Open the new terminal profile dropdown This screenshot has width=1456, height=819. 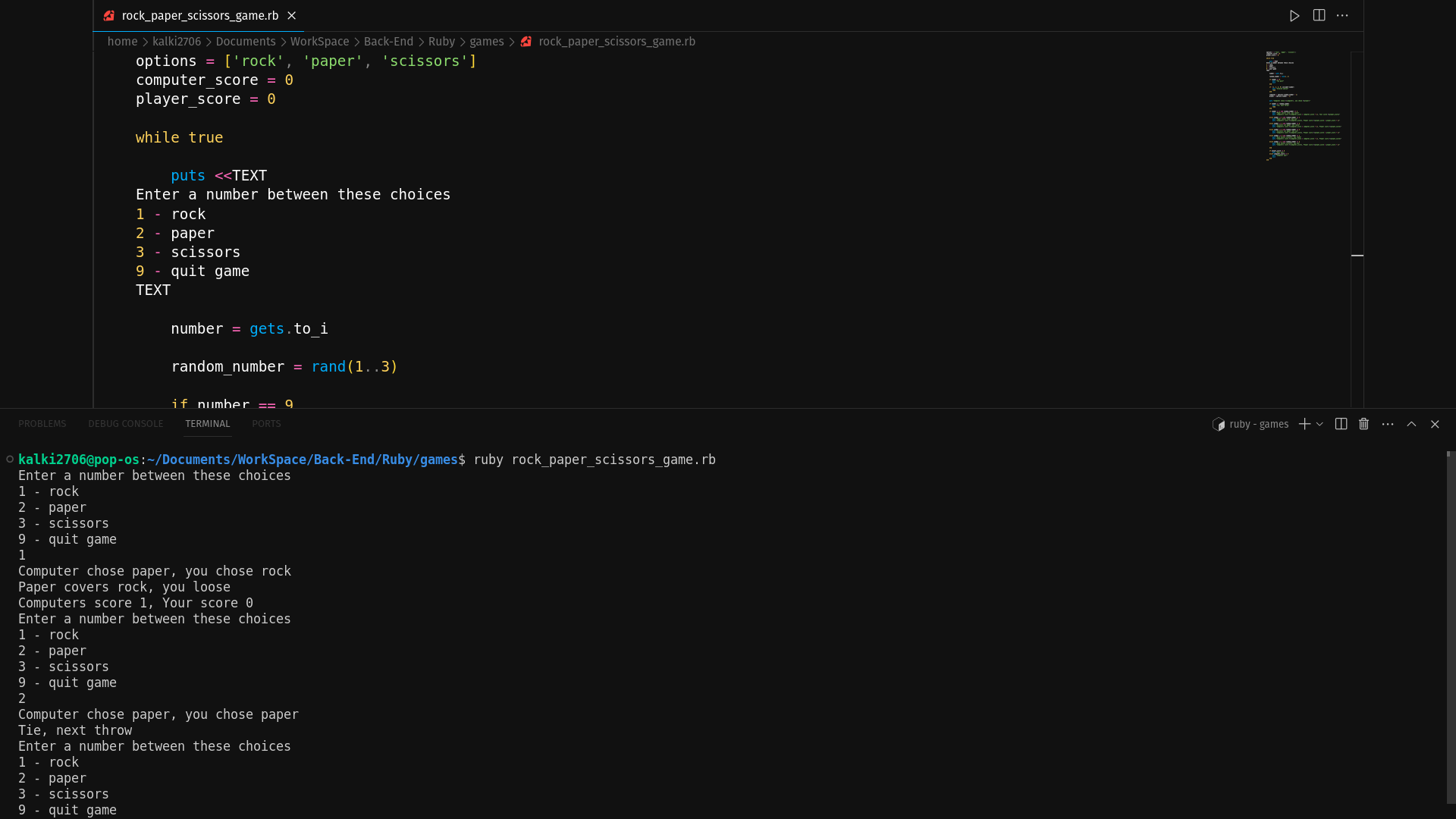coord(1320,424)
